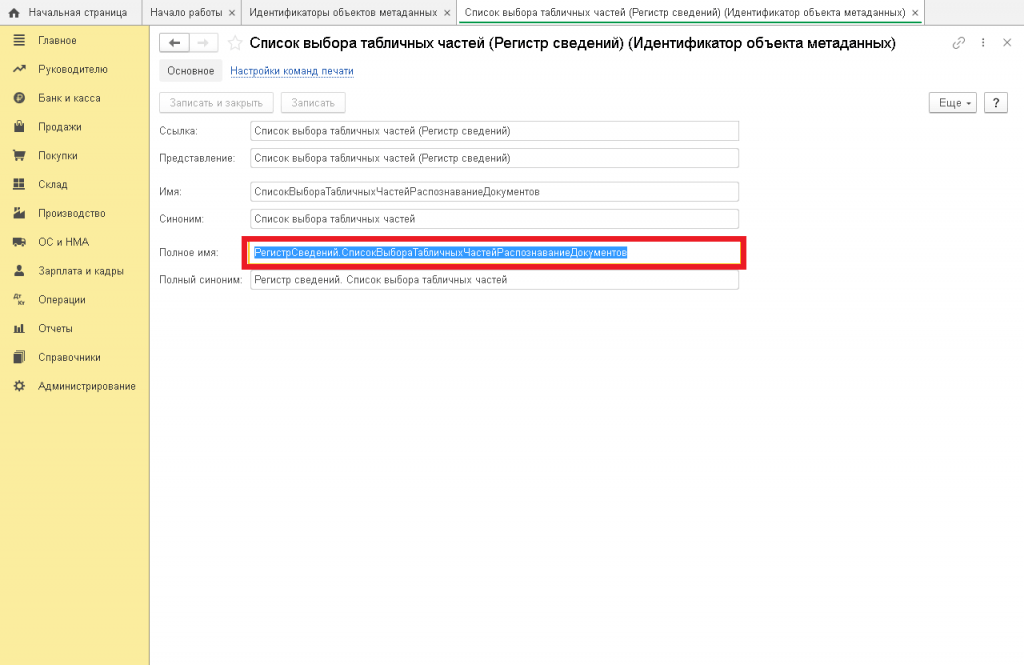The image size is (1024, 665).
Task: Click into the Ссылка field
Action: [494, 131]
